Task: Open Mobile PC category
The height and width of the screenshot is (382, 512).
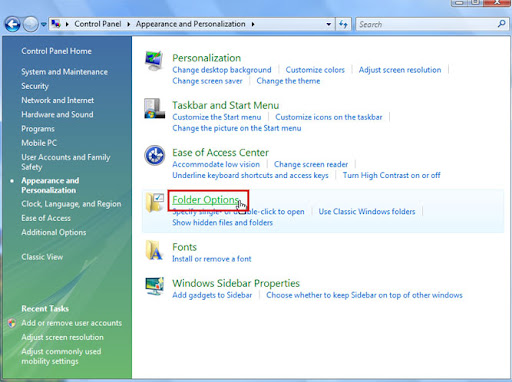Action: [x=39, y=143]
